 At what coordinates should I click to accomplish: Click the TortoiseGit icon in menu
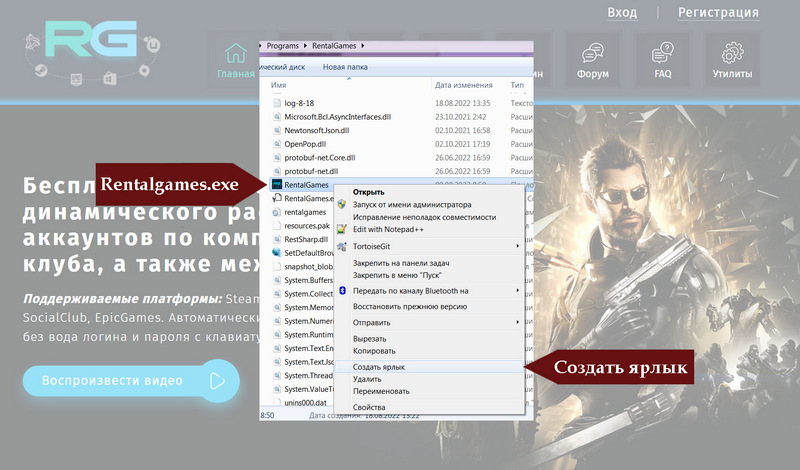point(342,246)
